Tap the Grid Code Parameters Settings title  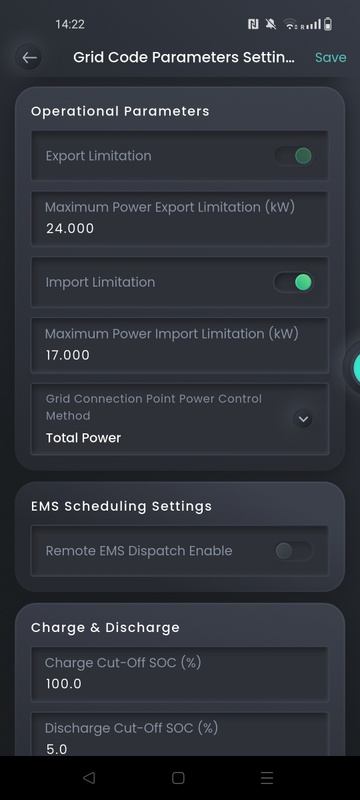pos(184,58)
